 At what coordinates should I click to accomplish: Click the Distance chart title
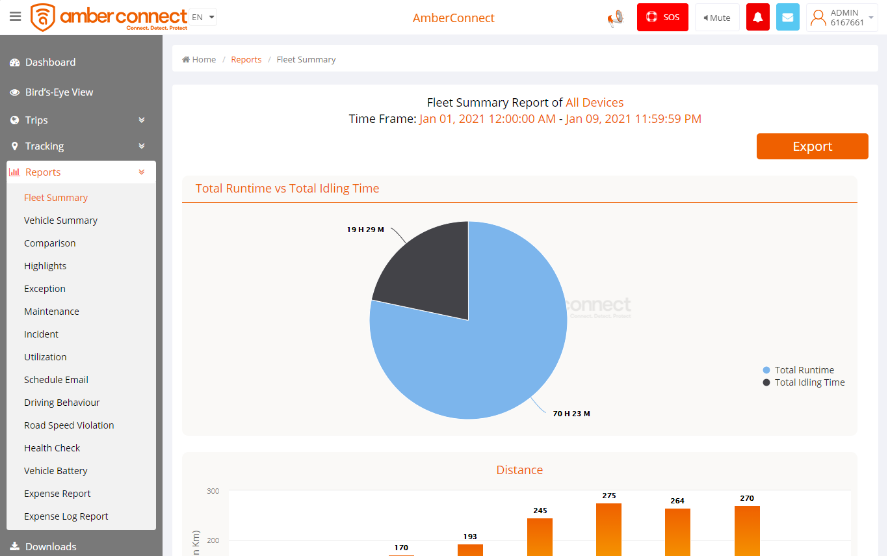tap(519, 470)
